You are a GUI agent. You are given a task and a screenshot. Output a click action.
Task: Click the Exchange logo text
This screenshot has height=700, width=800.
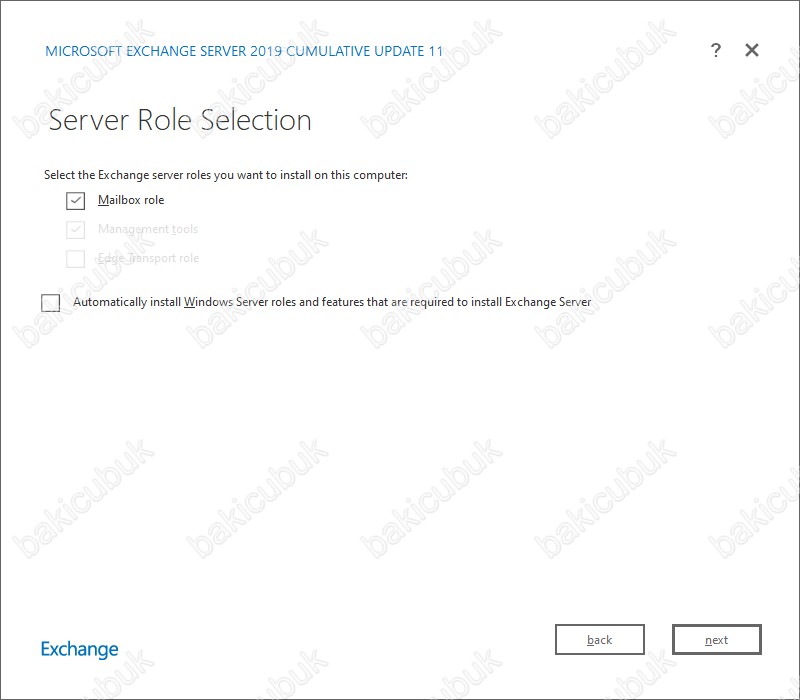click(x=80, y=649)
